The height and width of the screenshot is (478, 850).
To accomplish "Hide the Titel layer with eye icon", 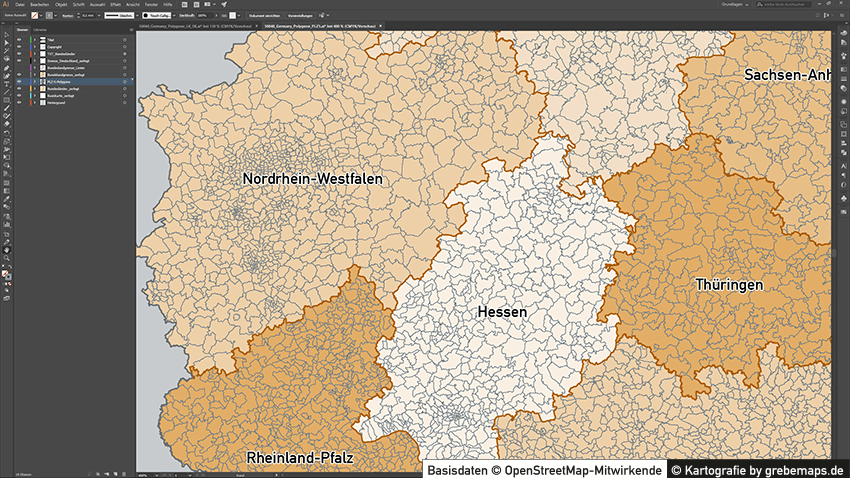I will [x=19, y=39].
